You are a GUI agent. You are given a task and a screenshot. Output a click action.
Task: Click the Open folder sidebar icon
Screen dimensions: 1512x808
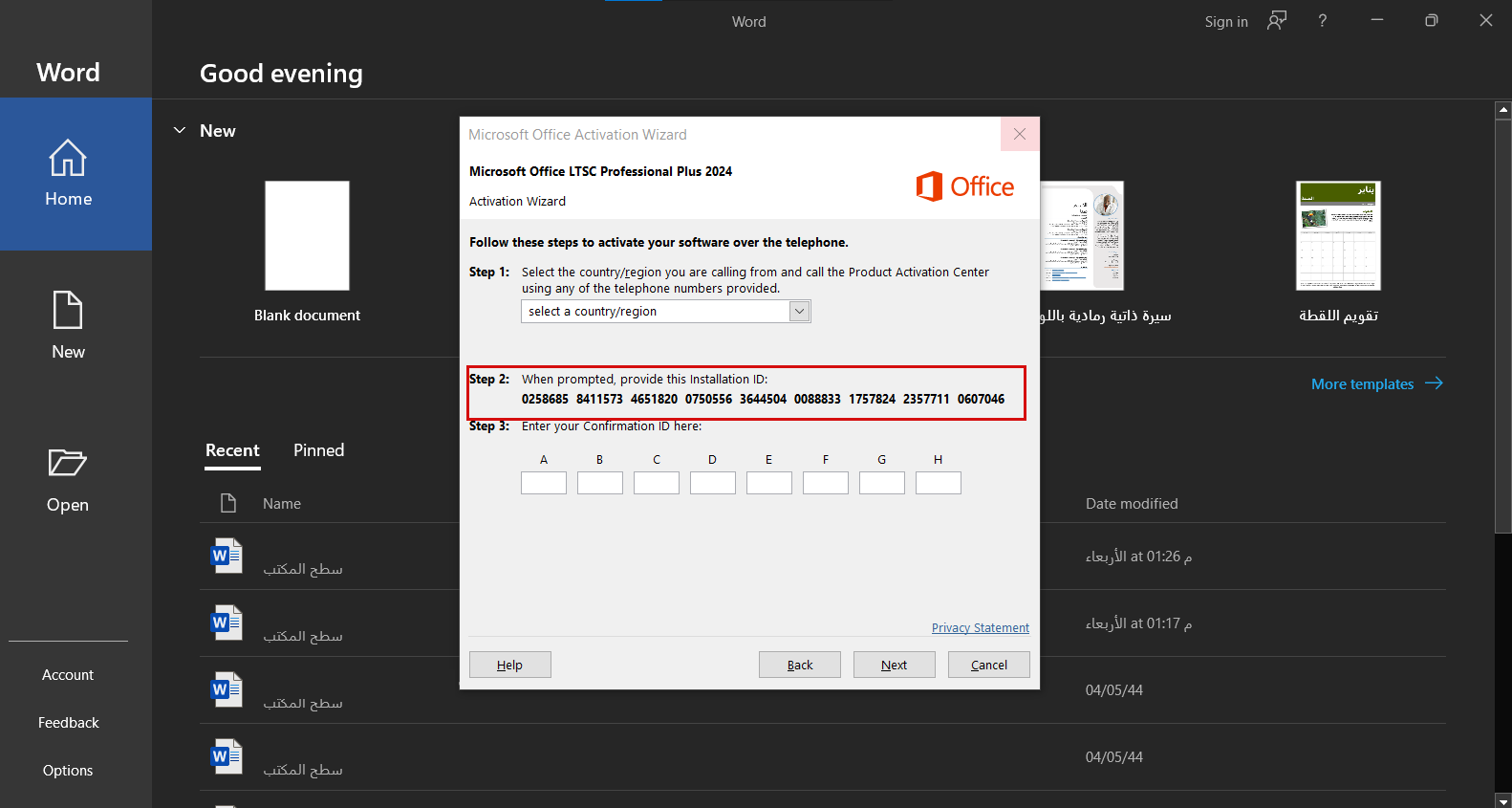tap(68, 464)
